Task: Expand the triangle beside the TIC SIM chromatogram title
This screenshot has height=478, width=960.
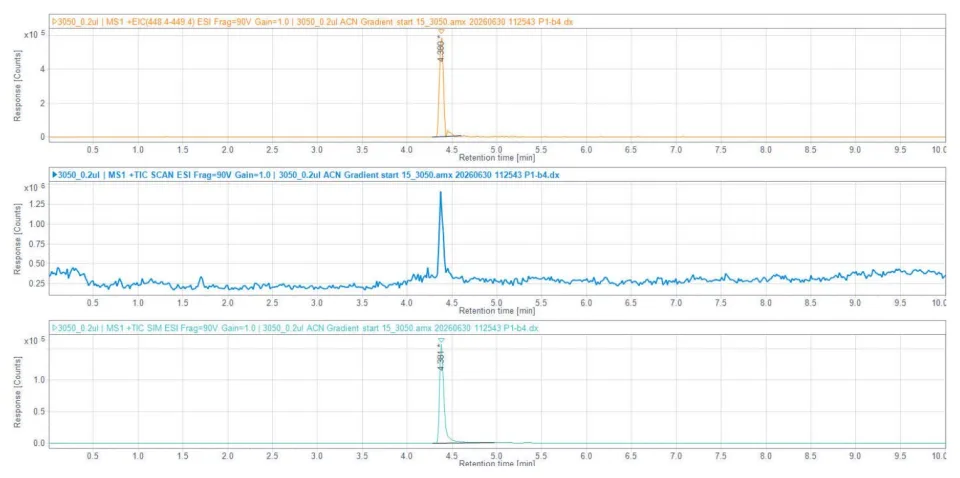Action: click(54, 328)
